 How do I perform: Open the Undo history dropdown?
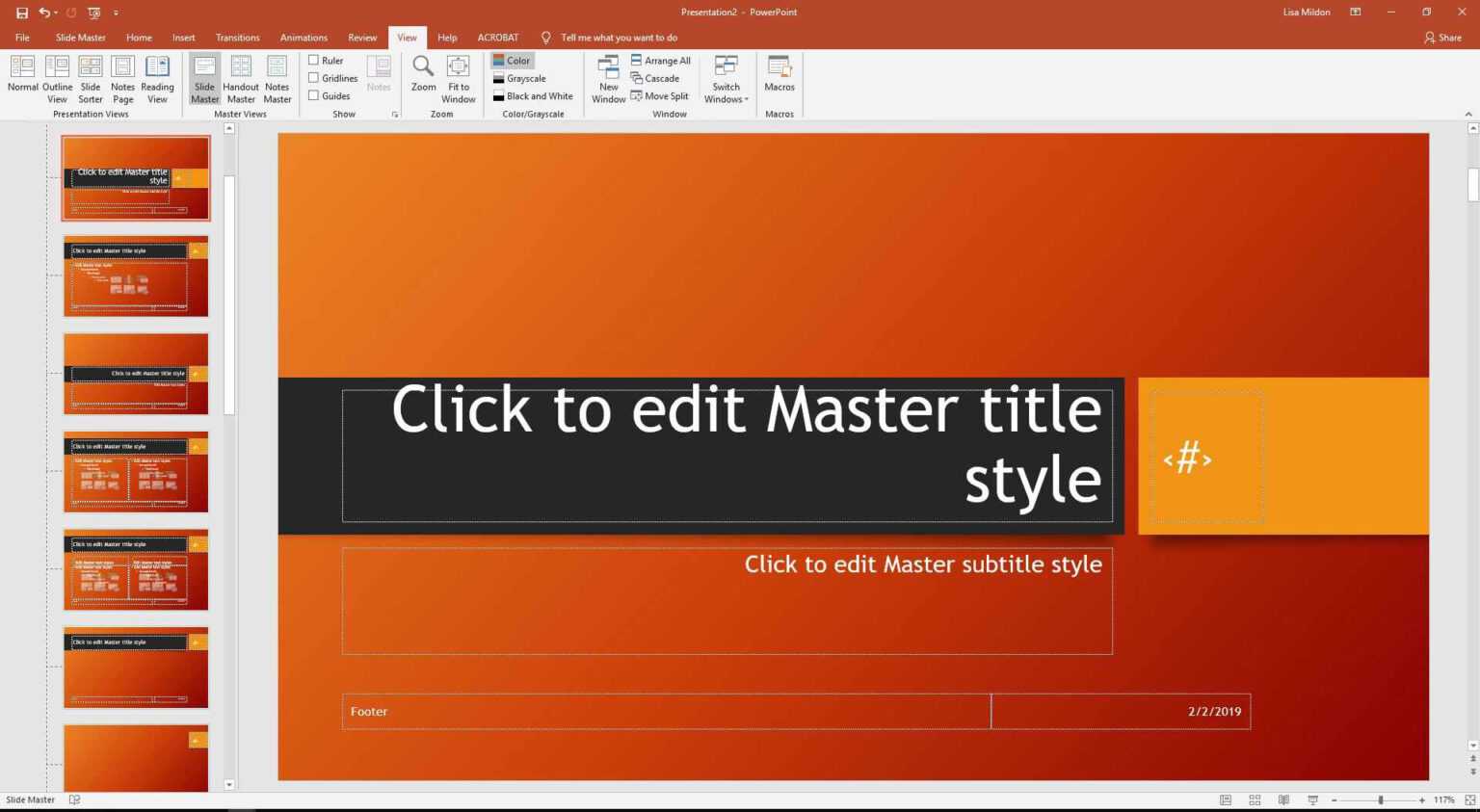[56, 12]
